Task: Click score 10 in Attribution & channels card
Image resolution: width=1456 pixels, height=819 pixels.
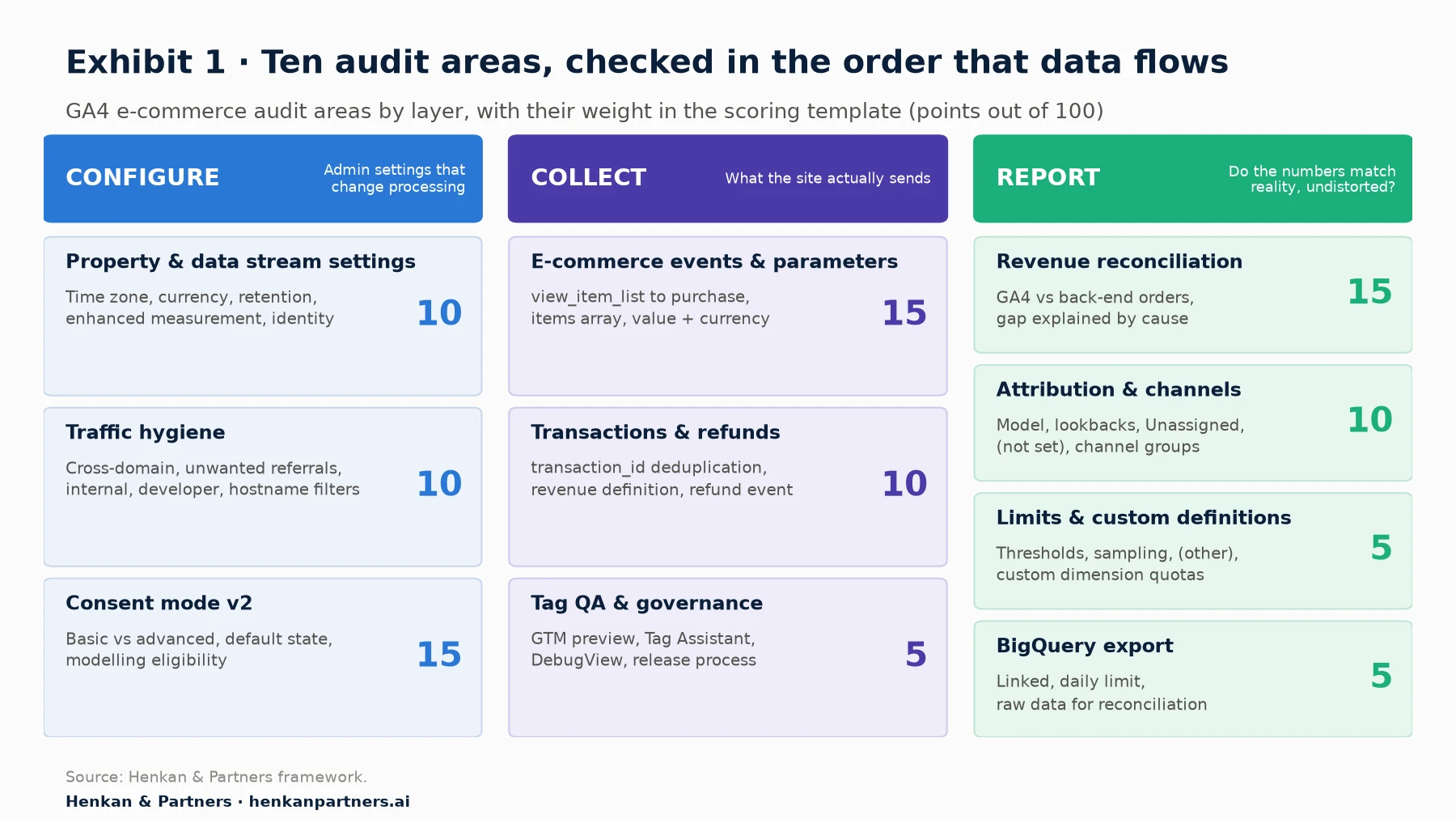Action: point(1369,420)
